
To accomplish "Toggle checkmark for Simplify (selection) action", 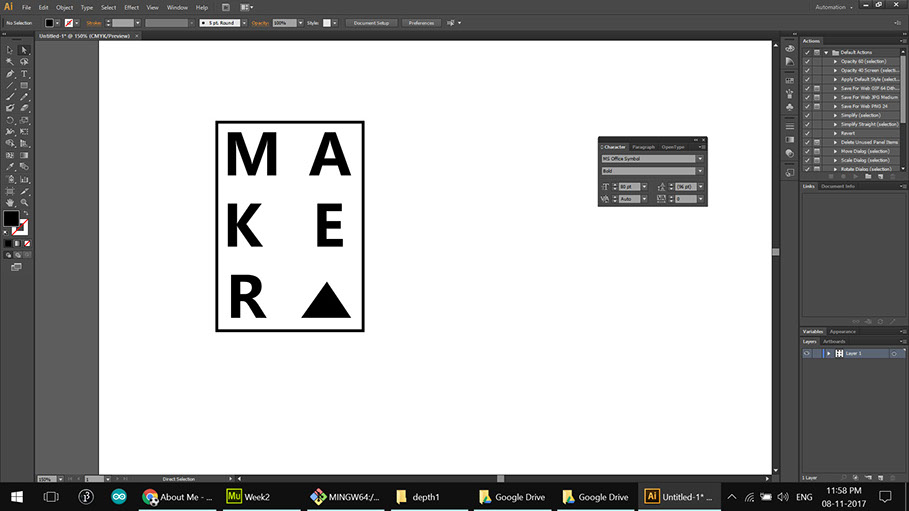I will tap(807, 115).
